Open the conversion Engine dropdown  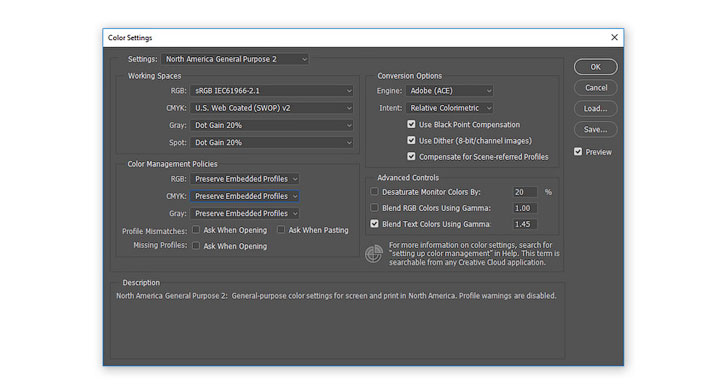(449, 91)
